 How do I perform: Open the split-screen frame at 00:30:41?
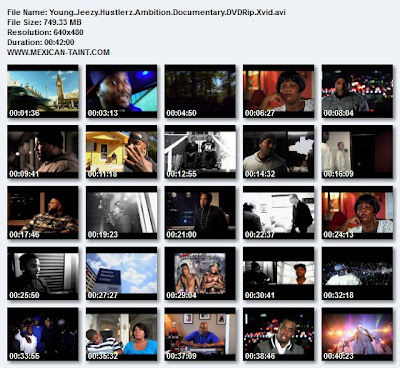click(279, 273)
